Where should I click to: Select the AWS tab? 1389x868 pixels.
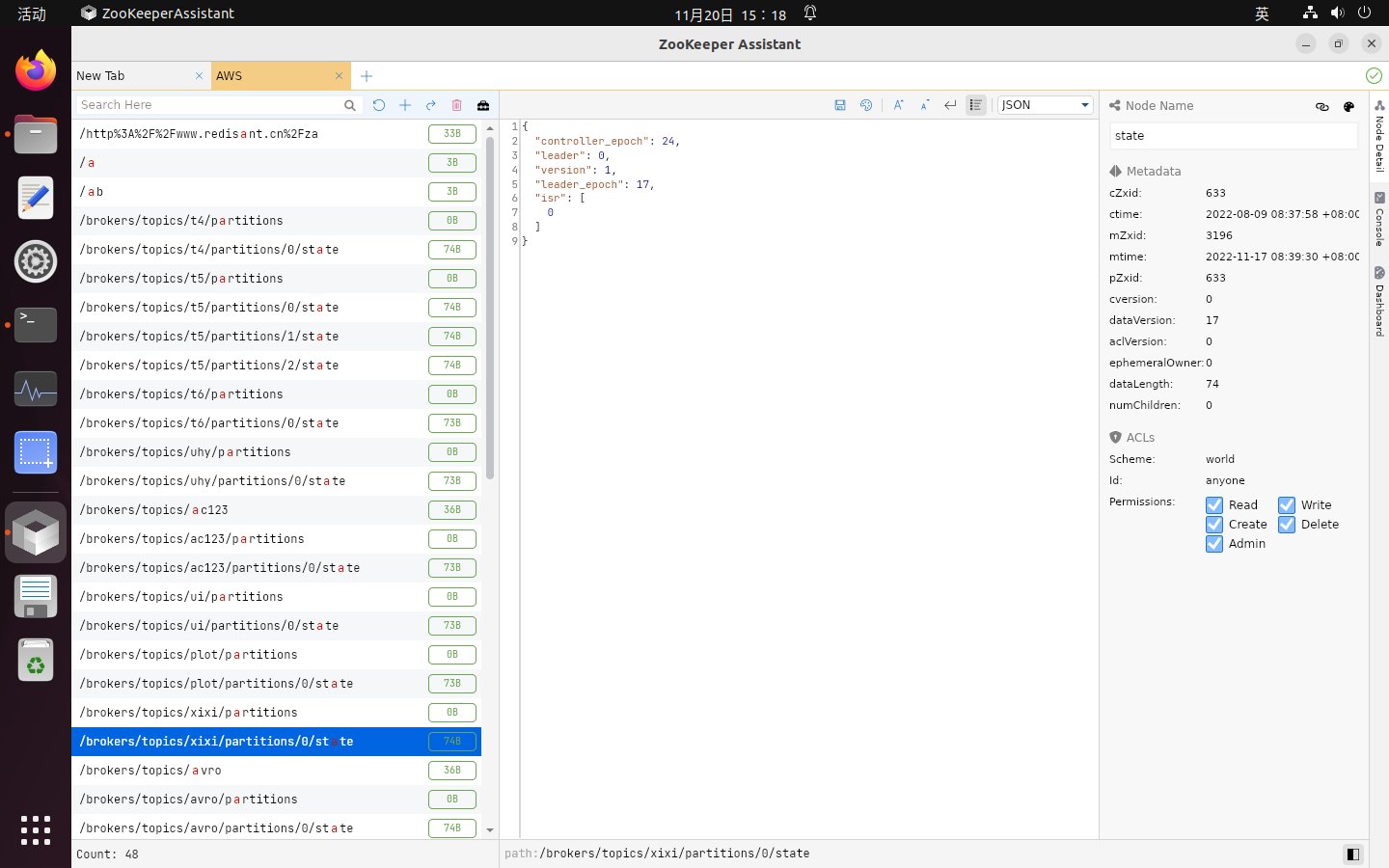pyautogui.click(x=280, y=76)
